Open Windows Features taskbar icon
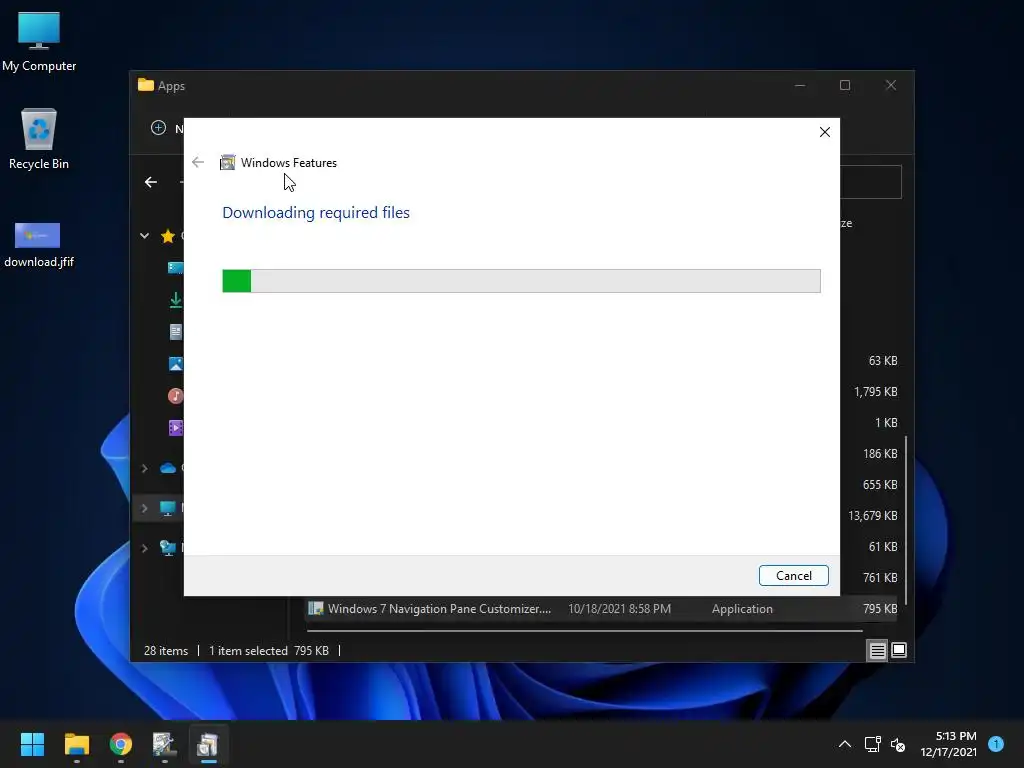Image resolution: width=1024 pixels, height=768 pixels. point(208,744)
